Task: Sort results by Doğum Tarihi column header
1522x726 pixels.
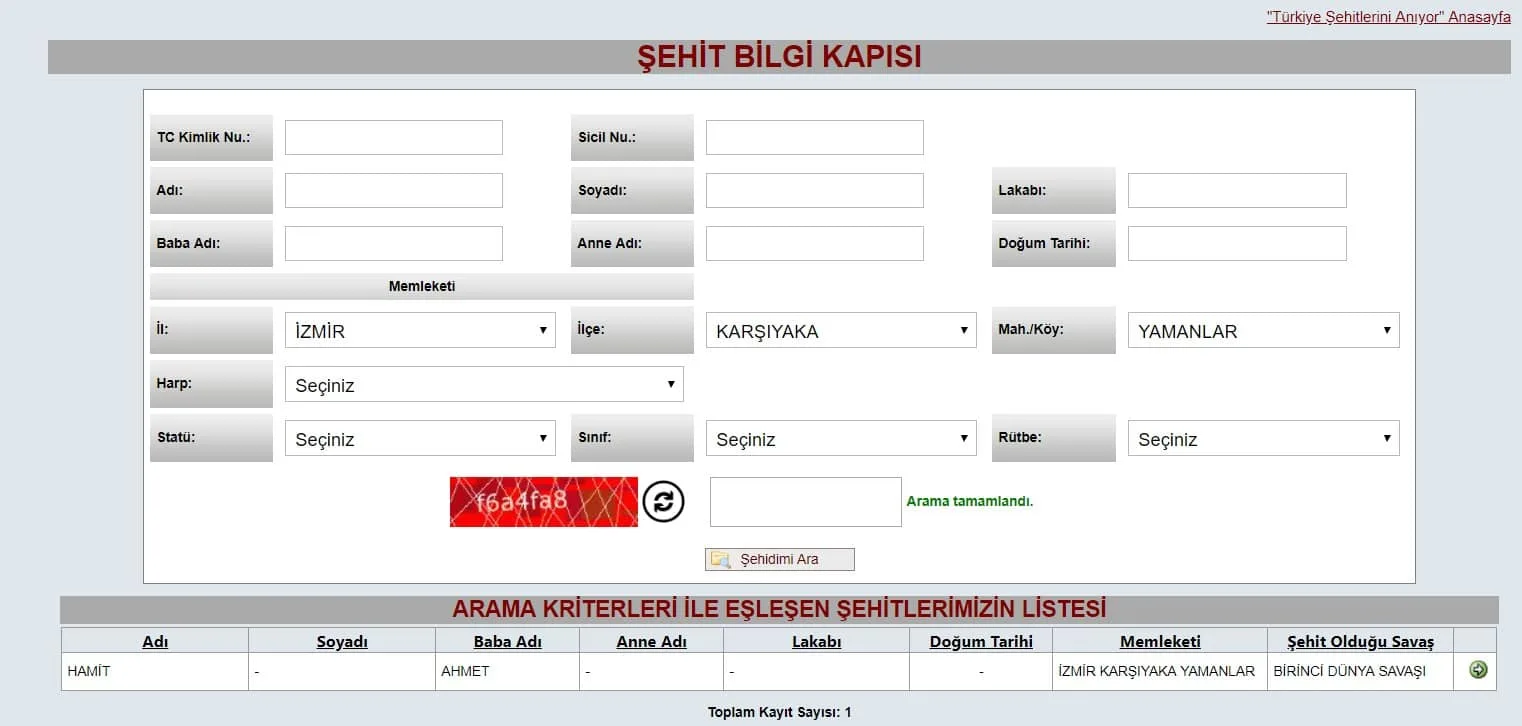Action: click(981, 642)
